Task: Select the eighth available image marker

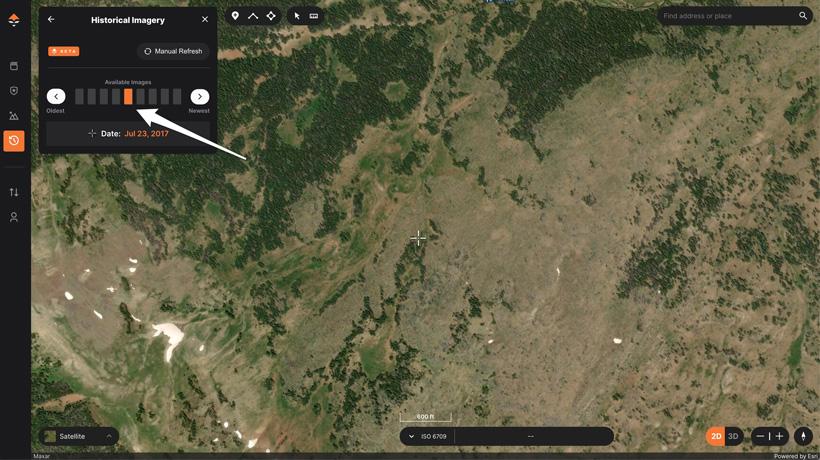Action: [x=165, y=96]
